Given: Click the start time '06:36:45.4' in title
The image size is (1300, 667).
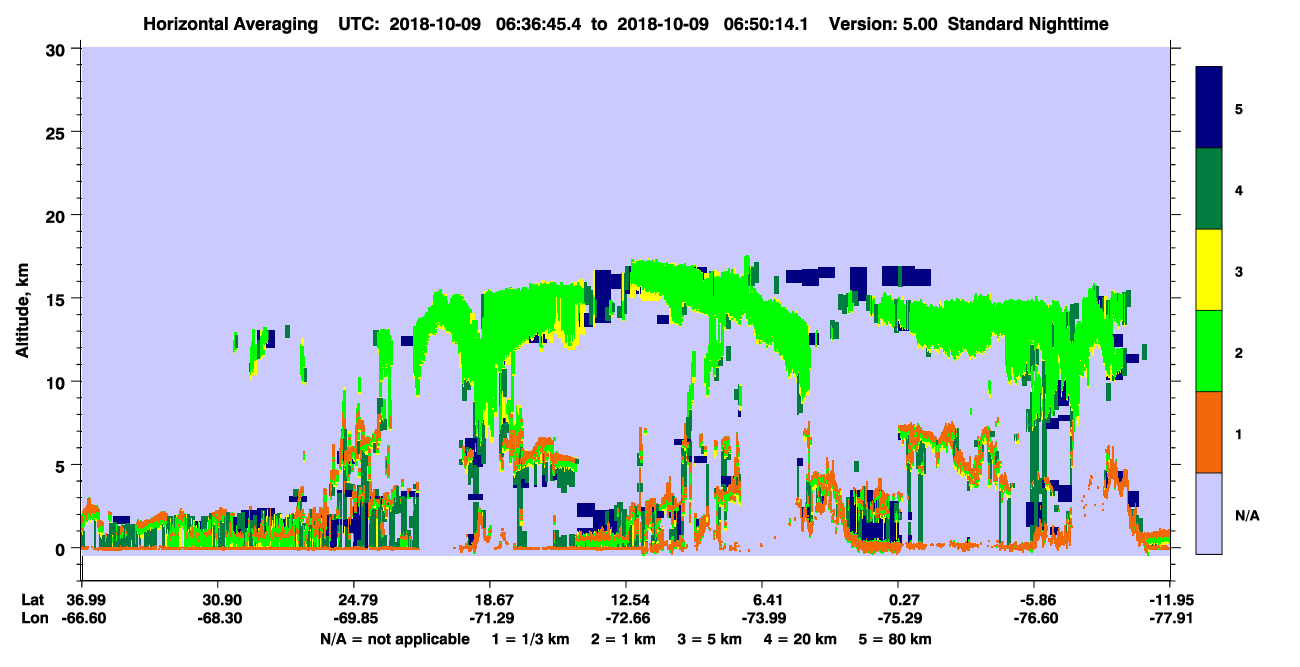Looking at the screenshot, I should tap(537, 23).
